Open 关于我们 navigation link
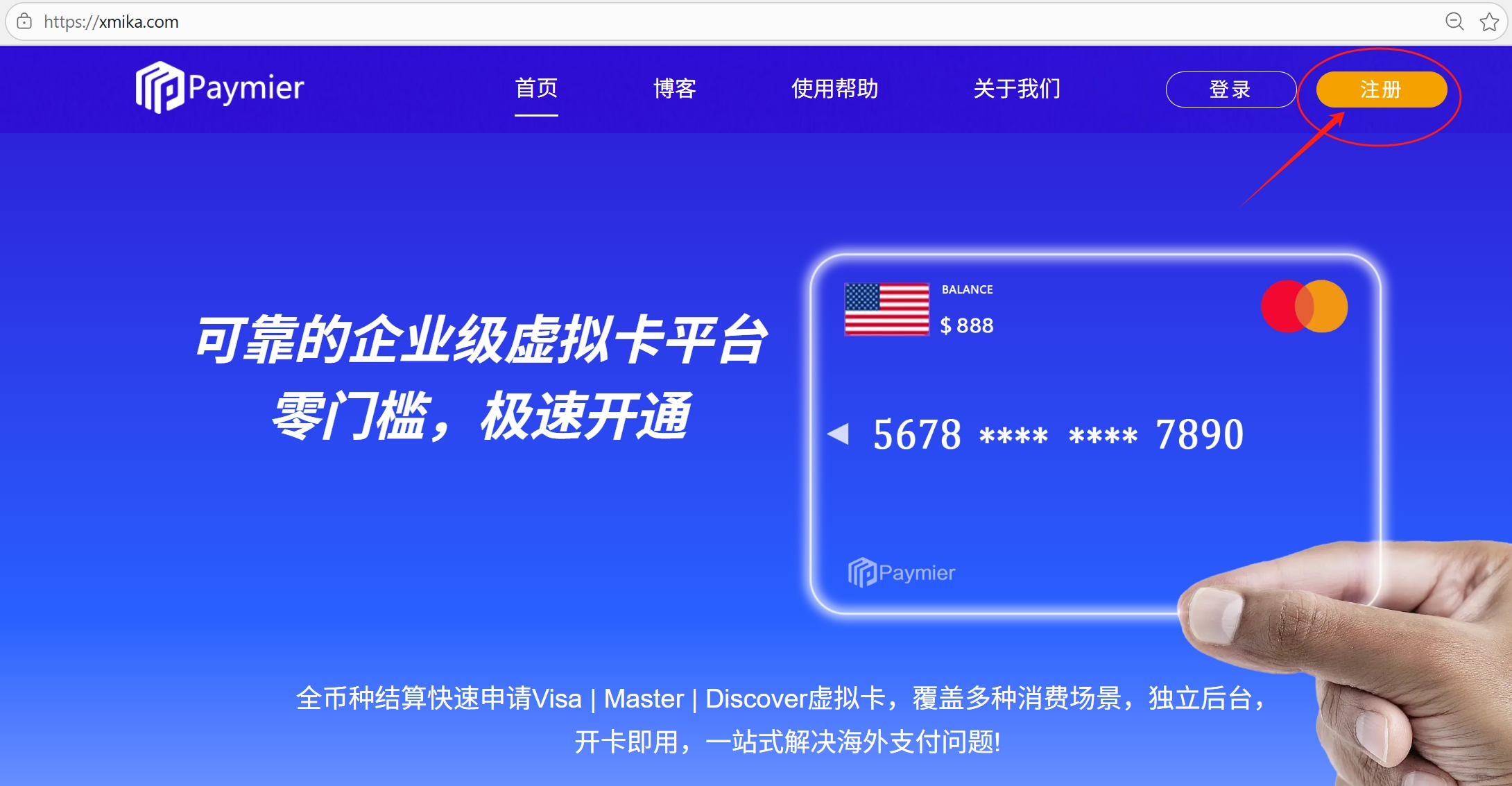Screen dimensions: 1512x786 (1017, 89)
